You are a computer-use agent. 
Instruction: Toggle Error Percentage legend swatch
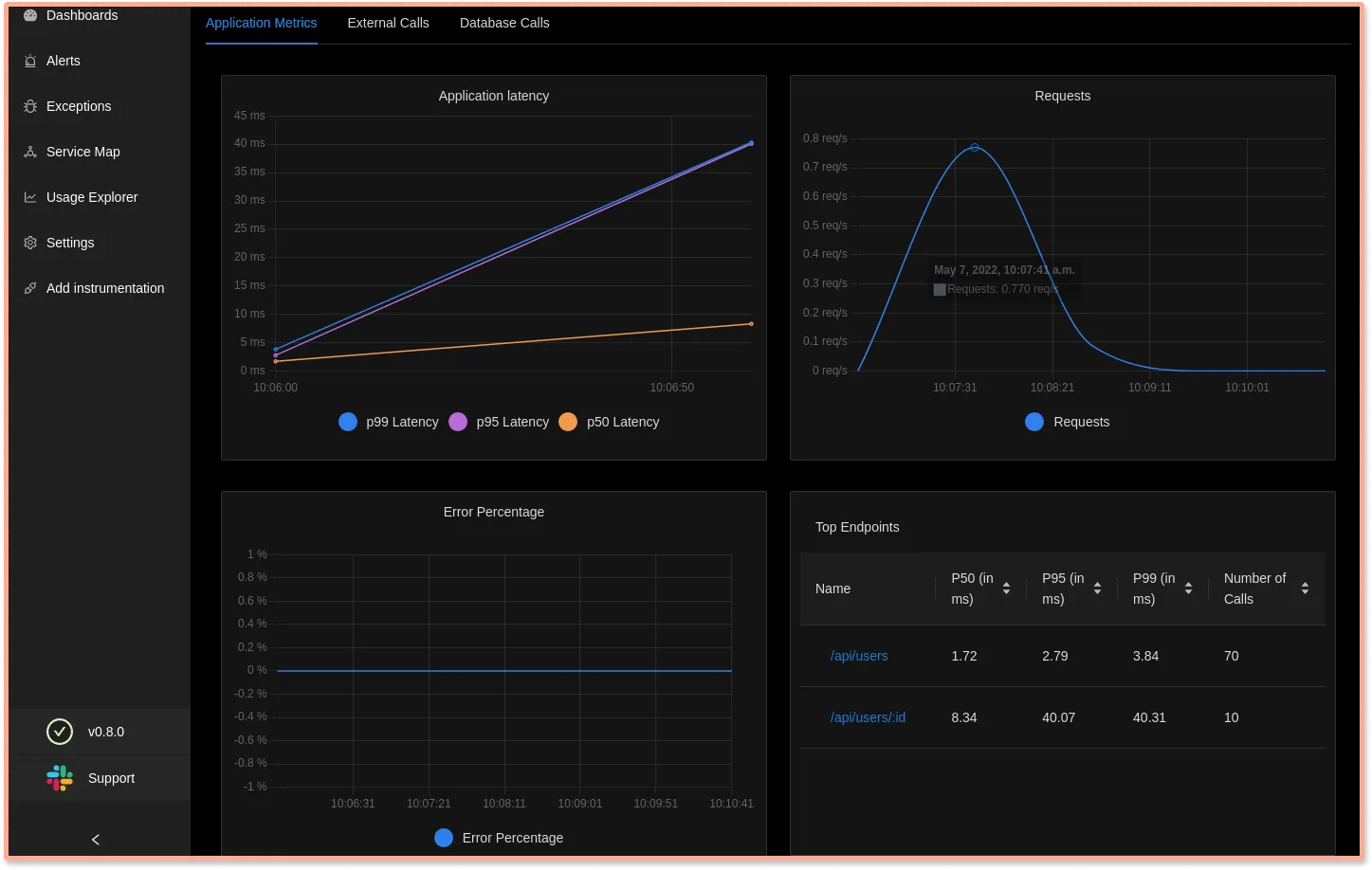(444, 838)
